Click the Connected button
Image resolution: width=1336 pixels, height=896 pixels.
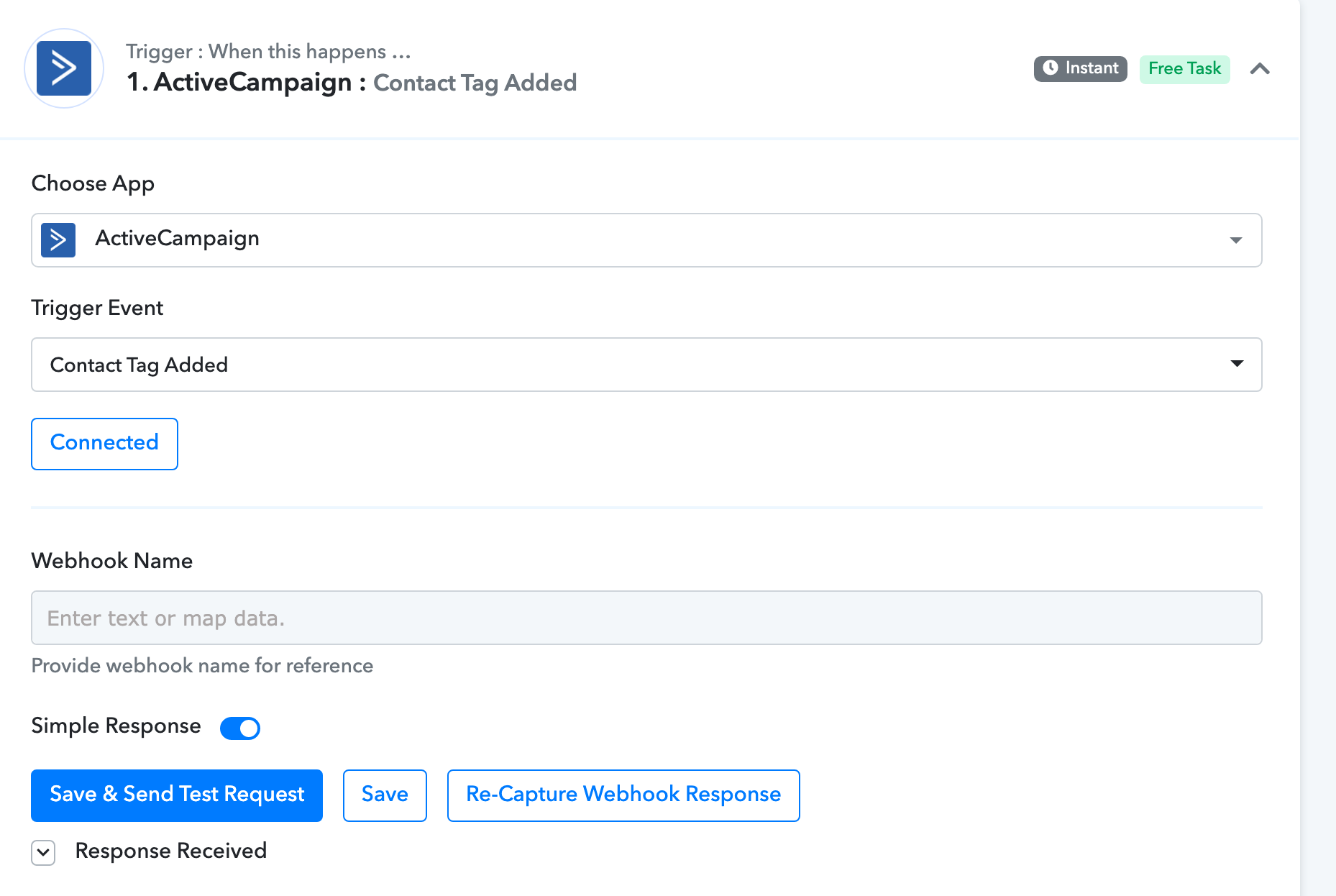click(104, 444)
